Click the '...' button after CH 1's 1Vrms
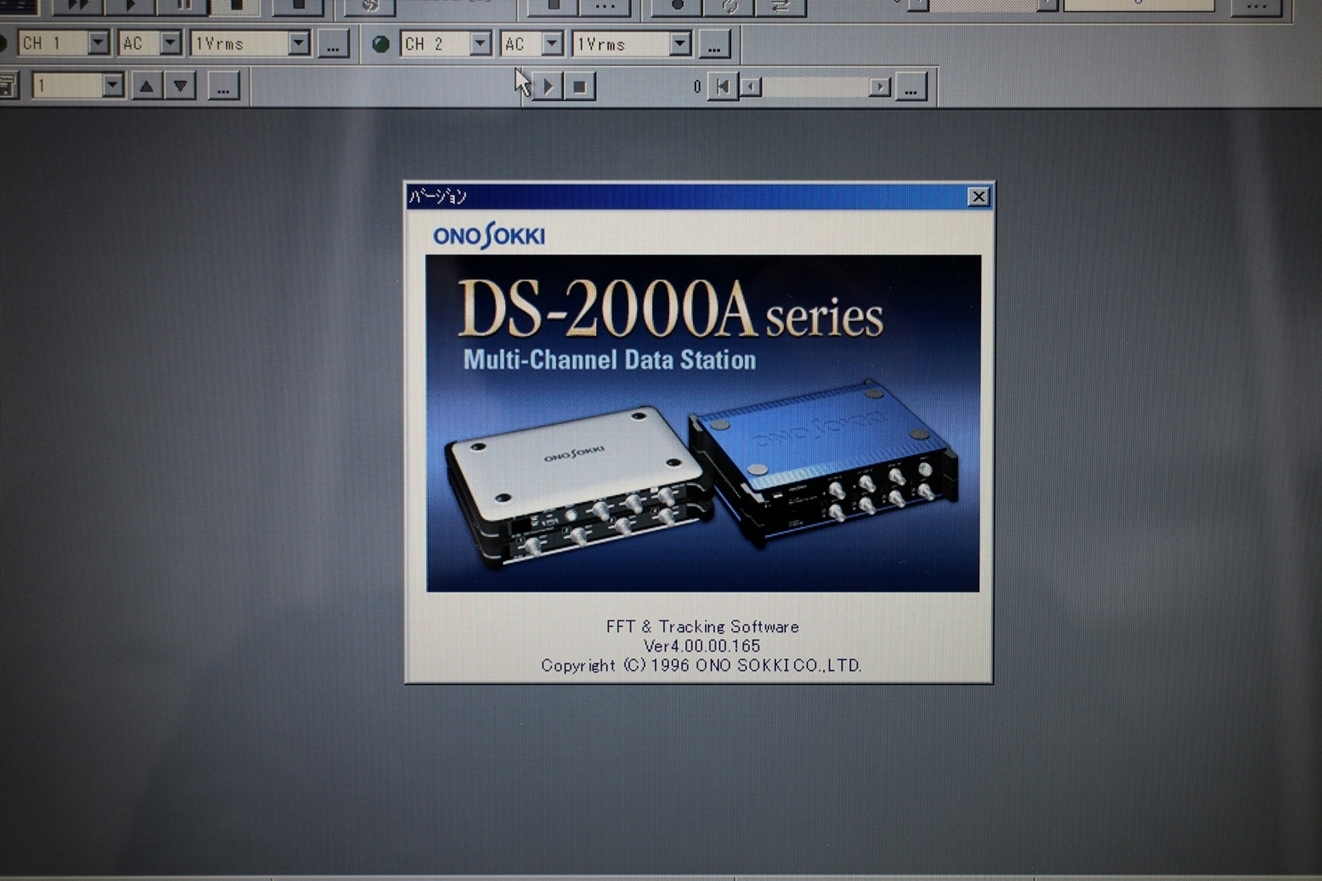The width and height of the screenshot is (1322, 881). (333, 44)
